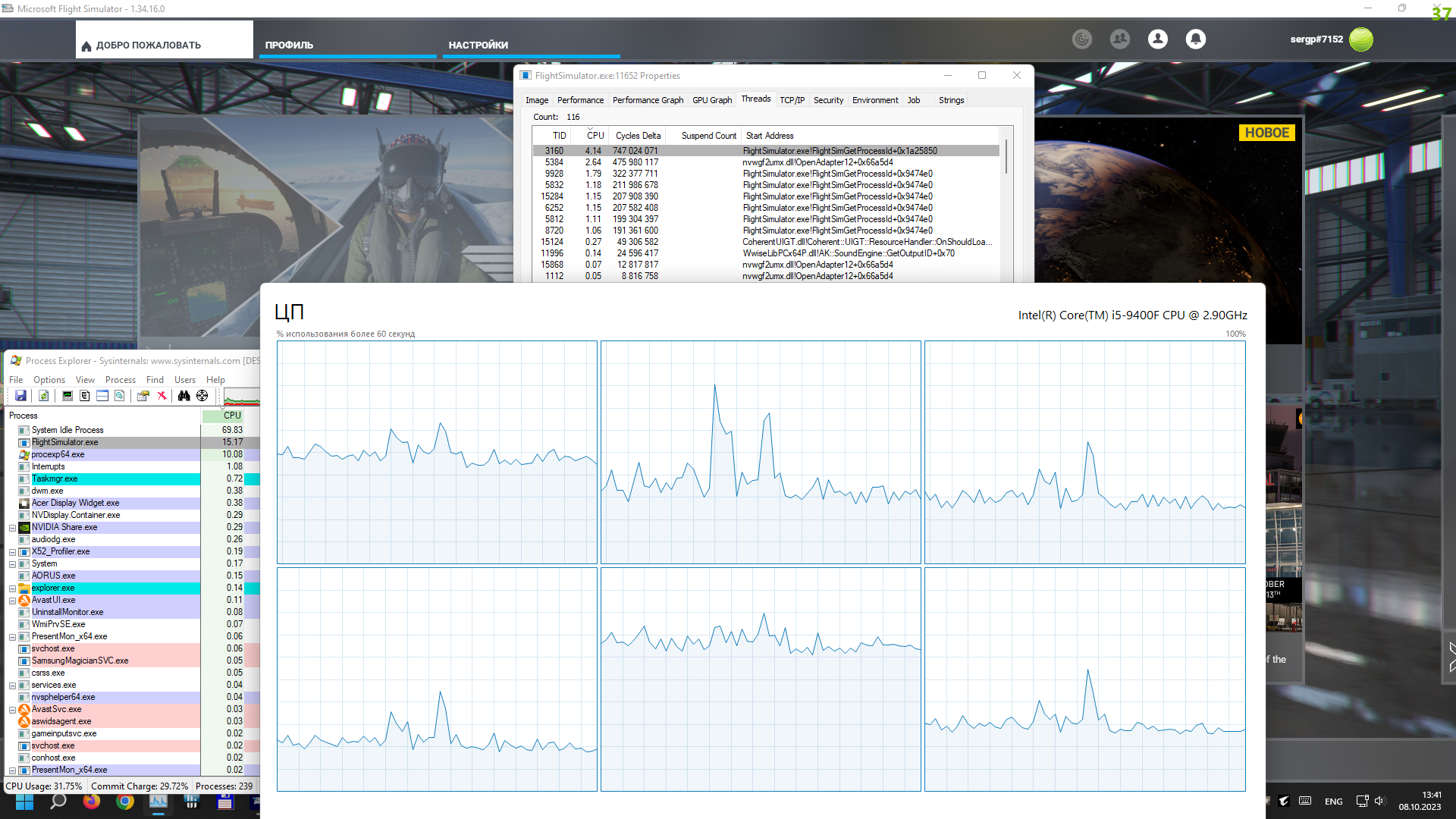The image size is (1456, 819).
Task: Click the DLL/handles view icon in toolbar
Action: 120,396
